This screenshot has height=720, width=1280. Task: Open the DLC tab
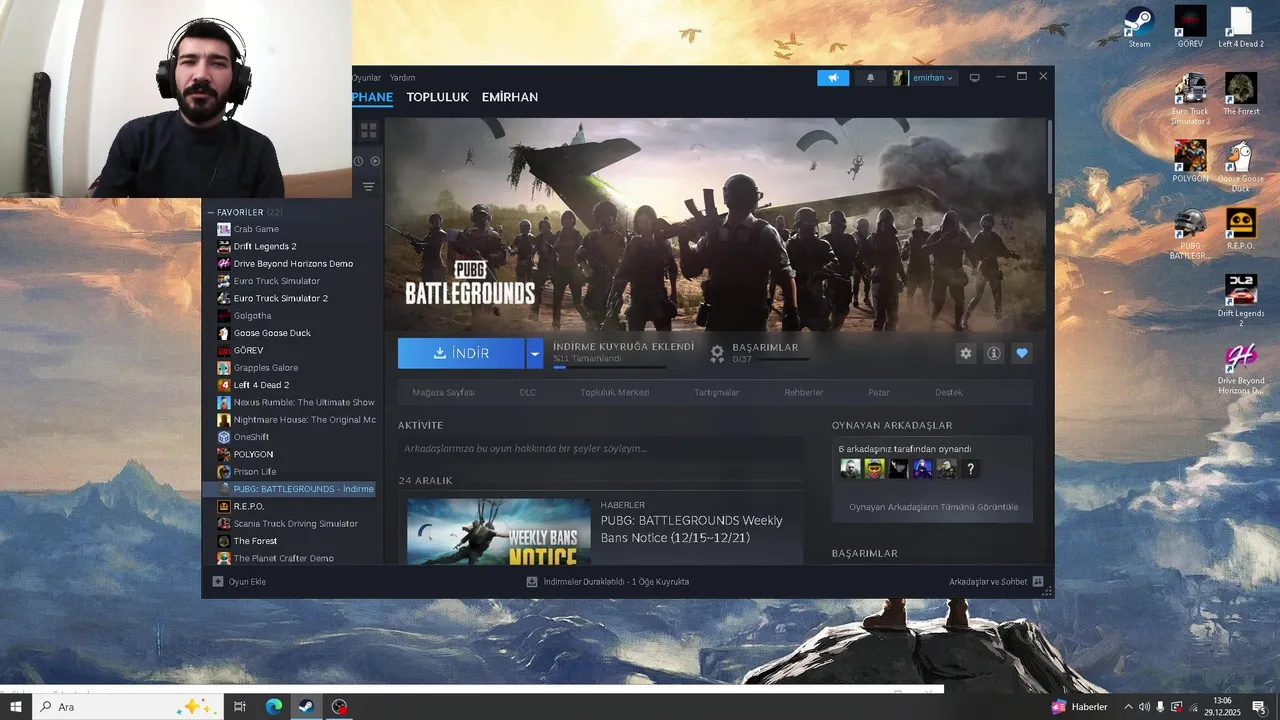click(528, 392)
